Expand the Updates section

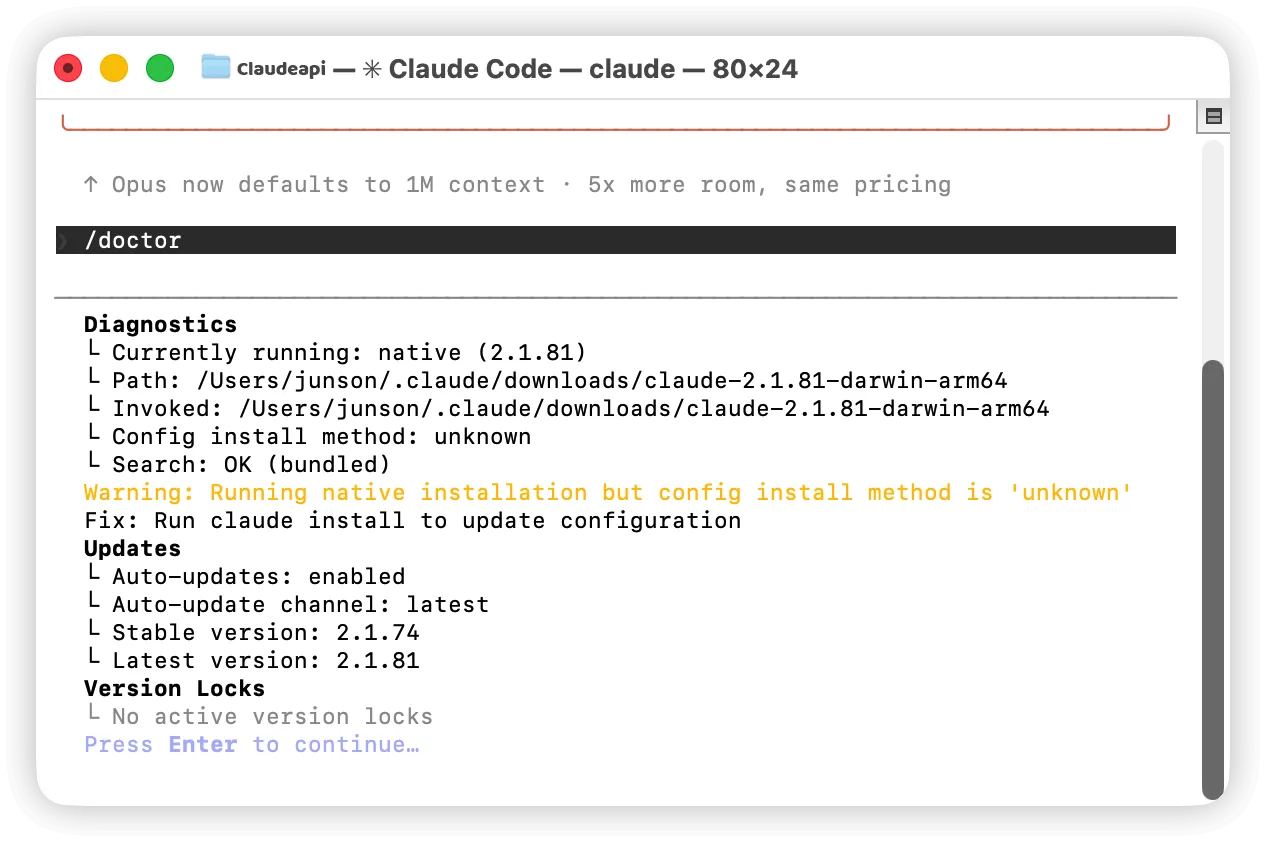point(132,548)
